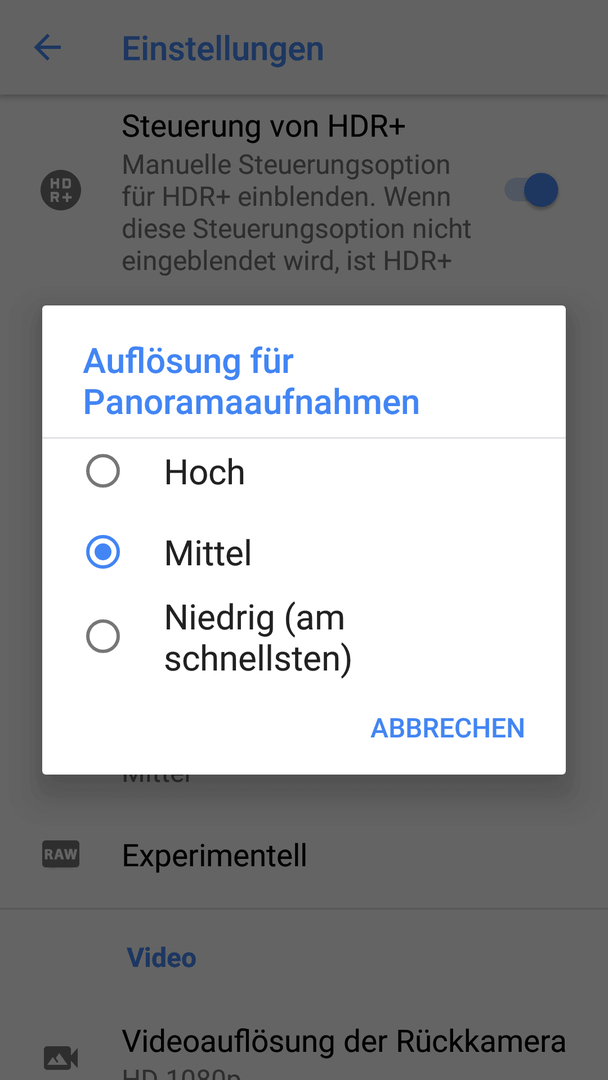Click the ABBRECHEN button
The width and height of the screenshot is (608, 1080).
(448, 728)
